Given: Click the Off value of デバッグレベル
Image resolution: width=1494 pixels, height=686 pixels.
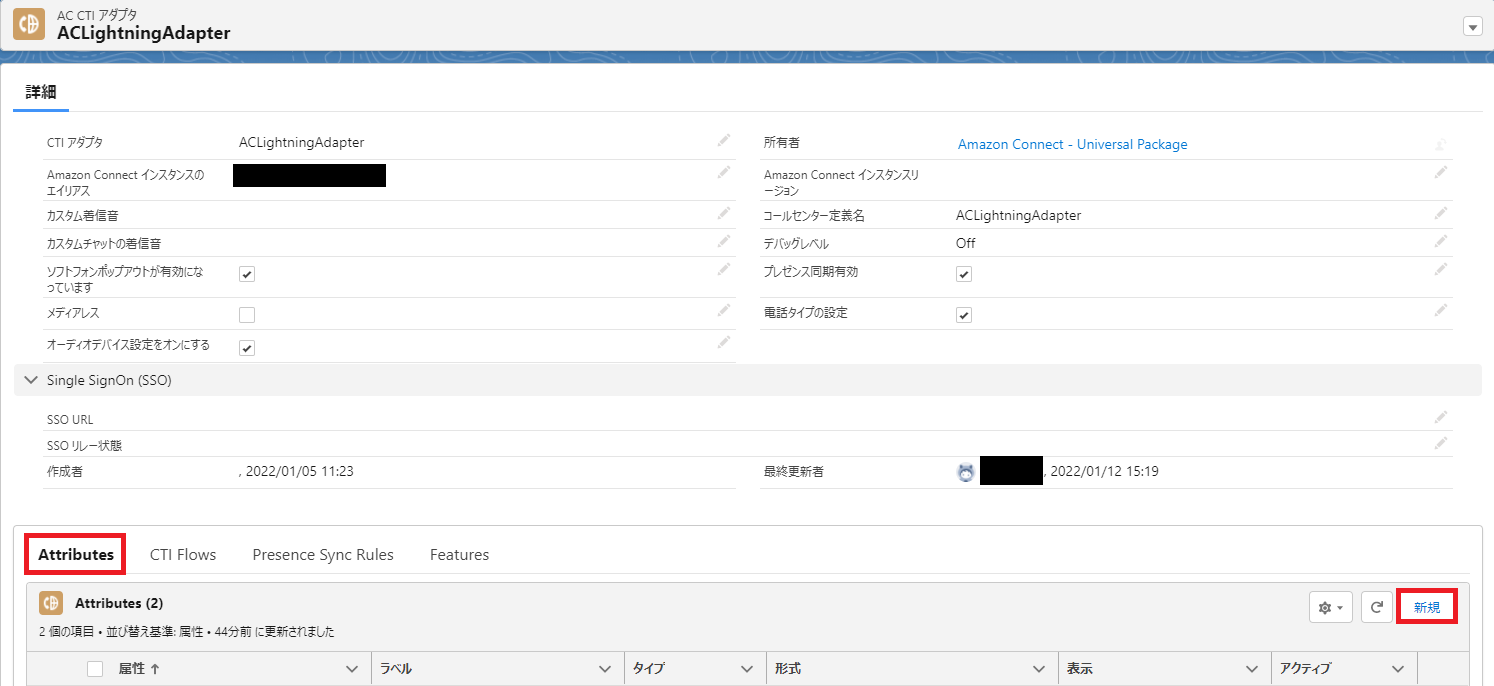Looking at the screenshot, I should 966,243.
